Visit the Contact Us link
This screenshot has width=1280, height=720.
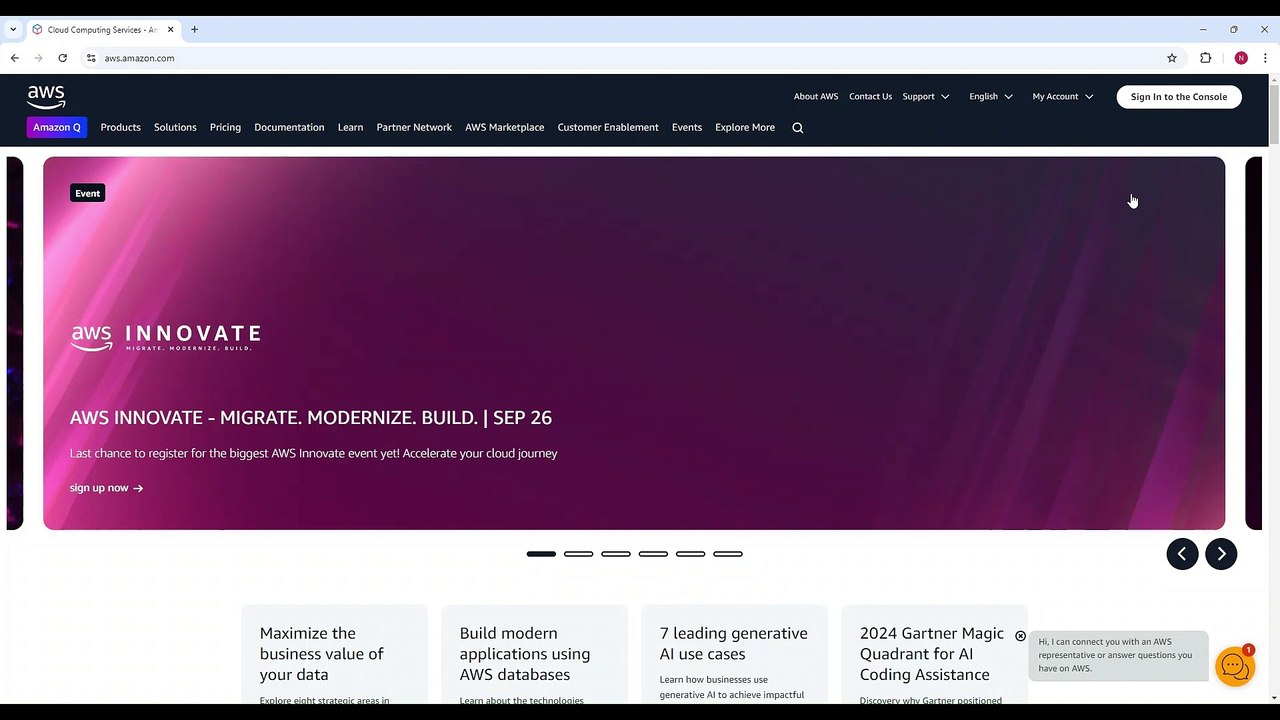870,97
